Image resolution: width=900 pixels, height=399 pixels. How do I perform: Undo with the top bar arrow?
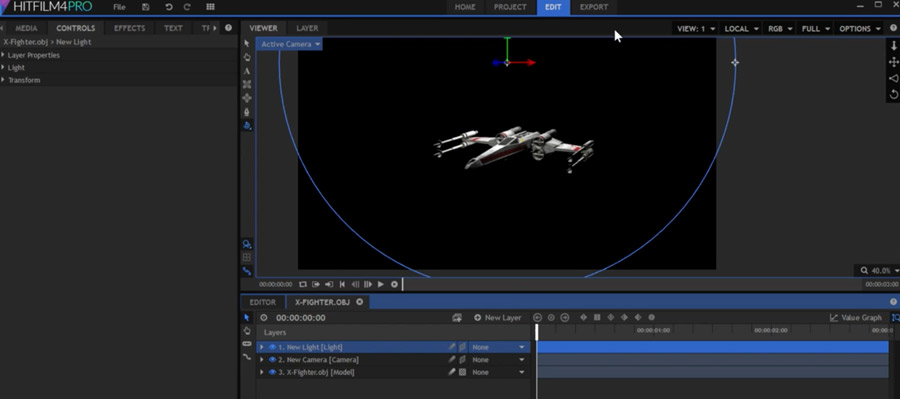pos(169,7)
